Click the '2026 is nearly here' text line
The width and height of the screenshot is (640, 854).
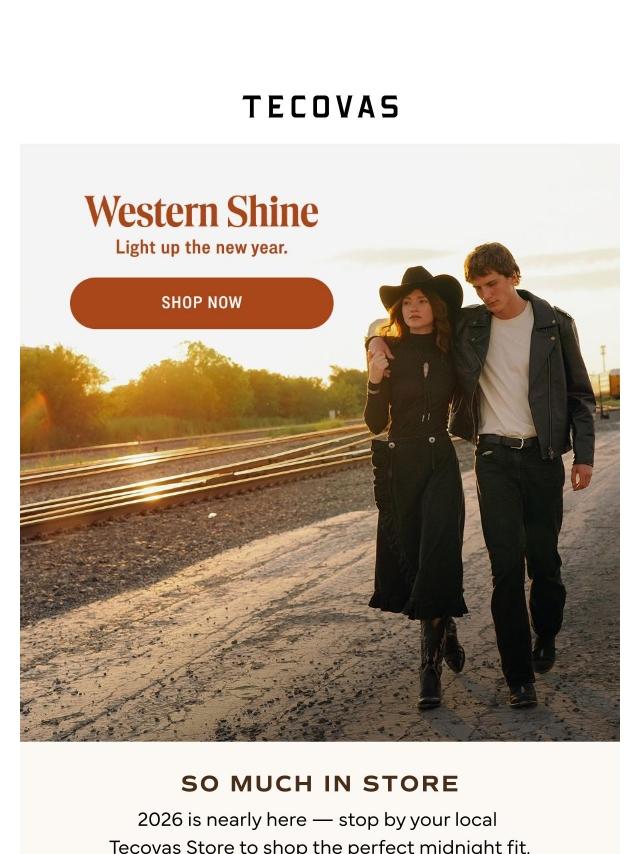pos(318,819)
